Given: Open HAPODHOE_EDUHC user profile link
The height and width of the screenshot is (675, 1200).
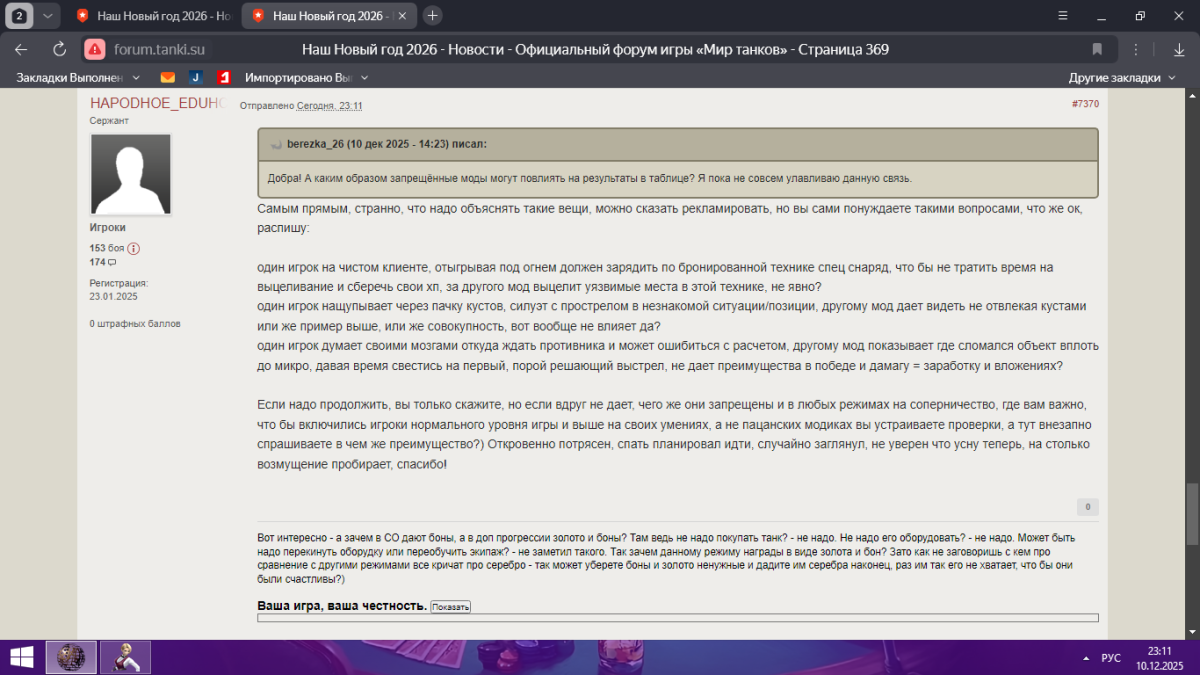Looking at the screenshot, I should pos(158,103).
